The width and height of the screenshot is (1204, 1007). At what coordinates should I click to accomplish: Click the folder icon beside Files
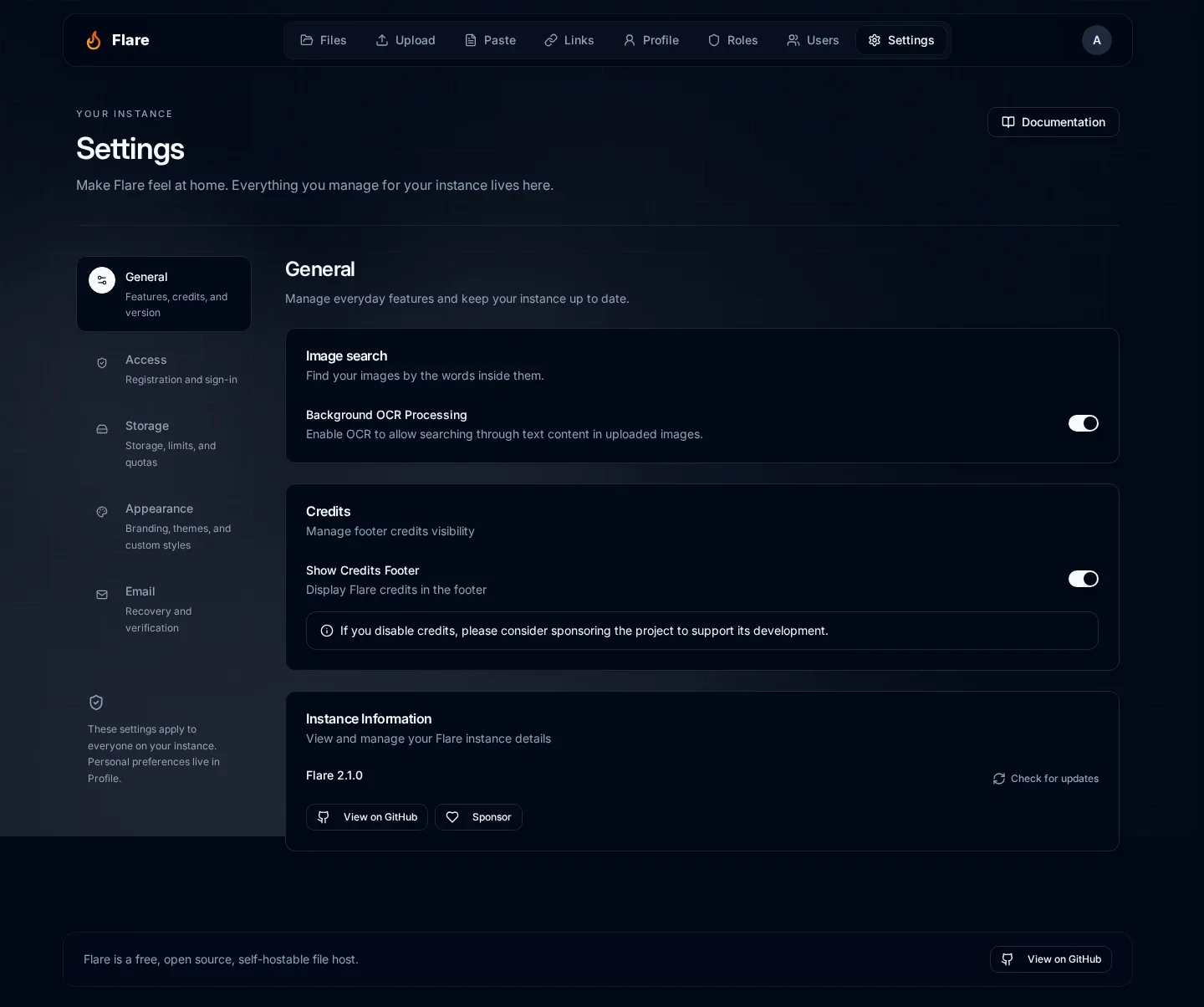tap(307, 40)
